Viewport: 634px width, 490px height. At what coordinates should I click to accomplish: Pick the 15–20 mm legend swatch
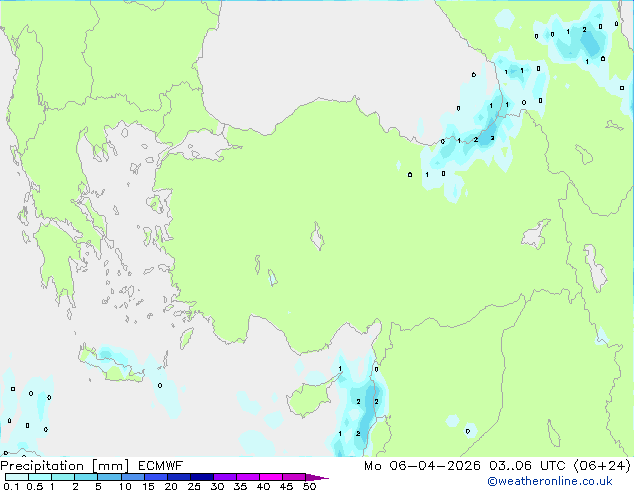pos(156,477)
